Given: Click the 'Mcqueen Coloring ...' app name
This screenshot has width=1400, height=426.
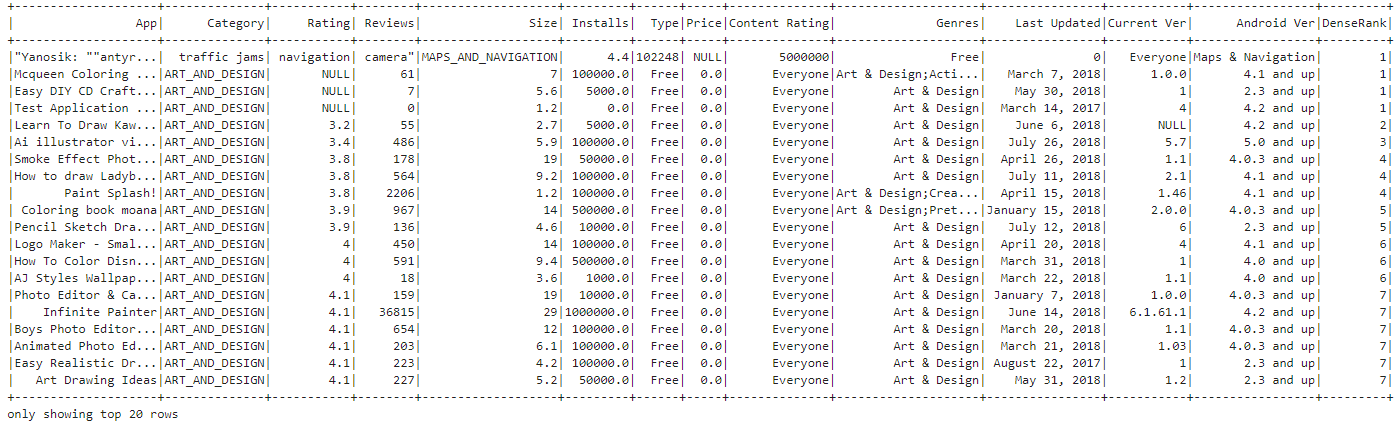Looking at the screenshot, I should coord(85,74).
